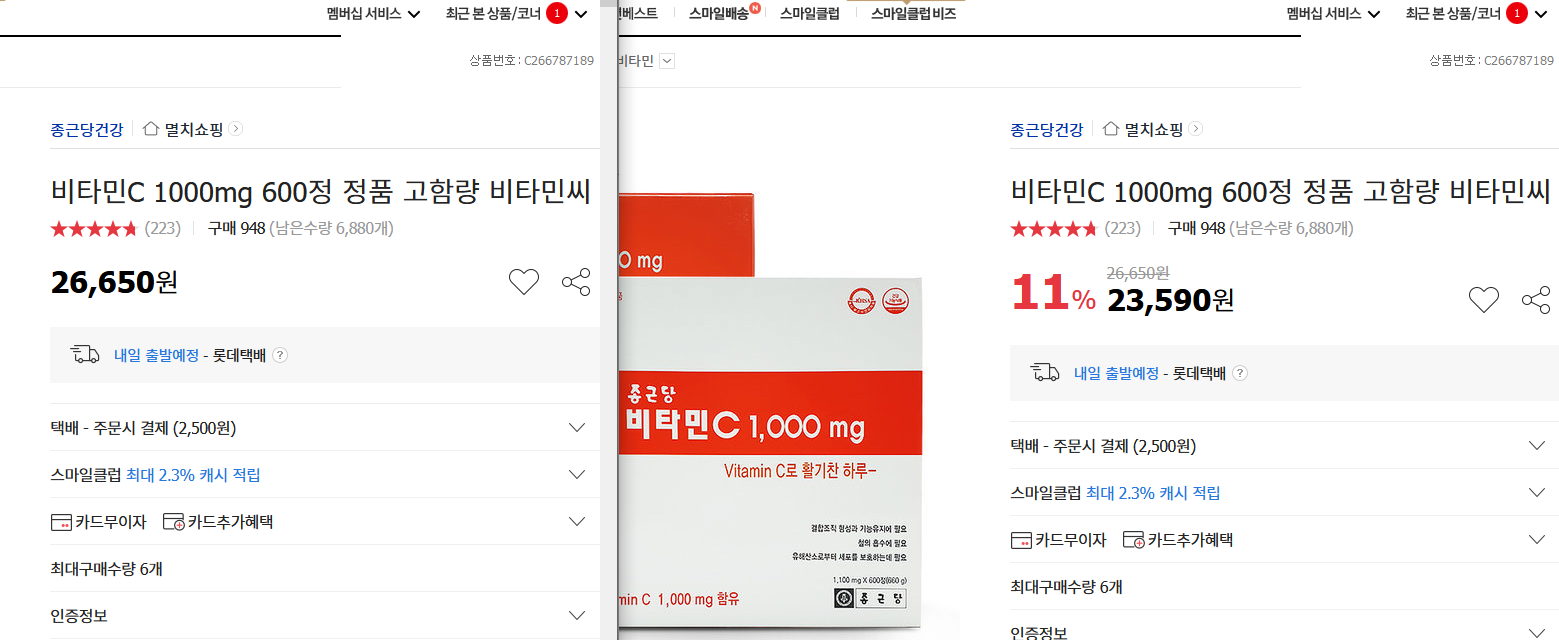Go to the 베스트 tab
The width and height of the screenshot is (1559, 640).
click(x=638, y=14)
